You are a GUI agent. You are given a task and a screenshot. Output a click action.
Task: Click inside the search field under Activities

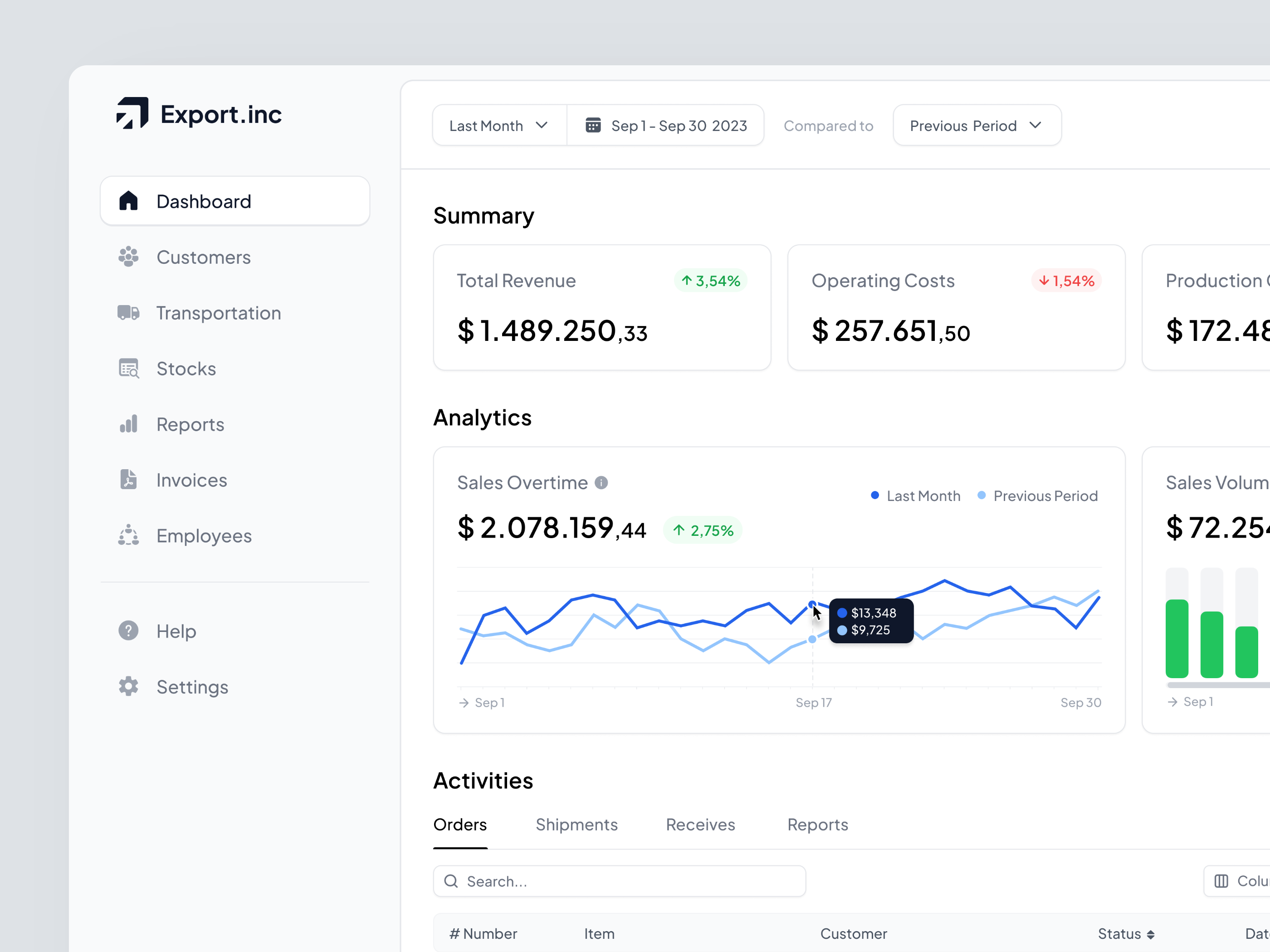click(620, 881)
